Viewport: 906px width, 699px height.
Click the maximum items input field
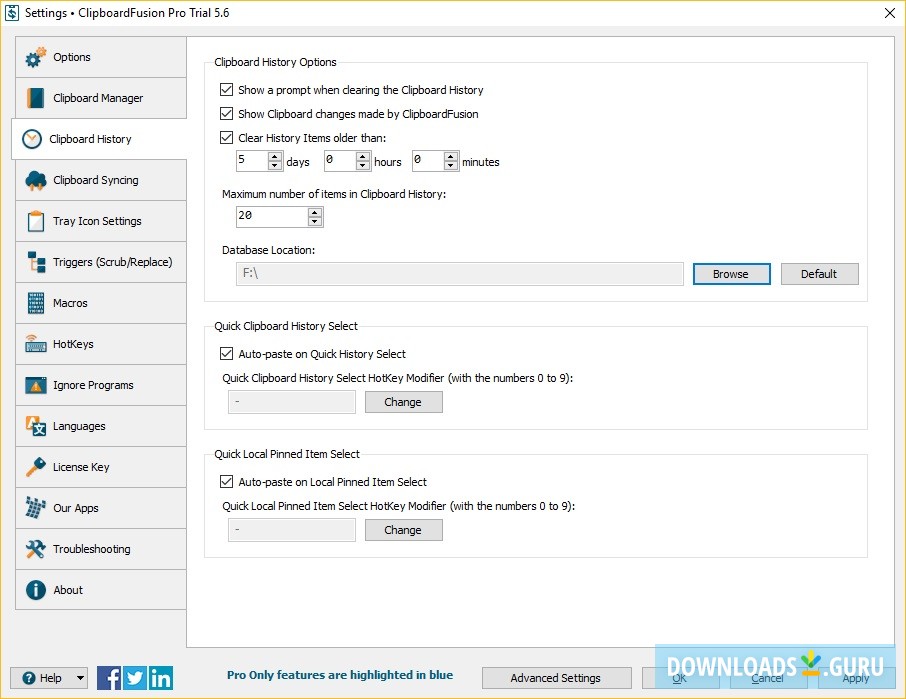coord(272,217)
